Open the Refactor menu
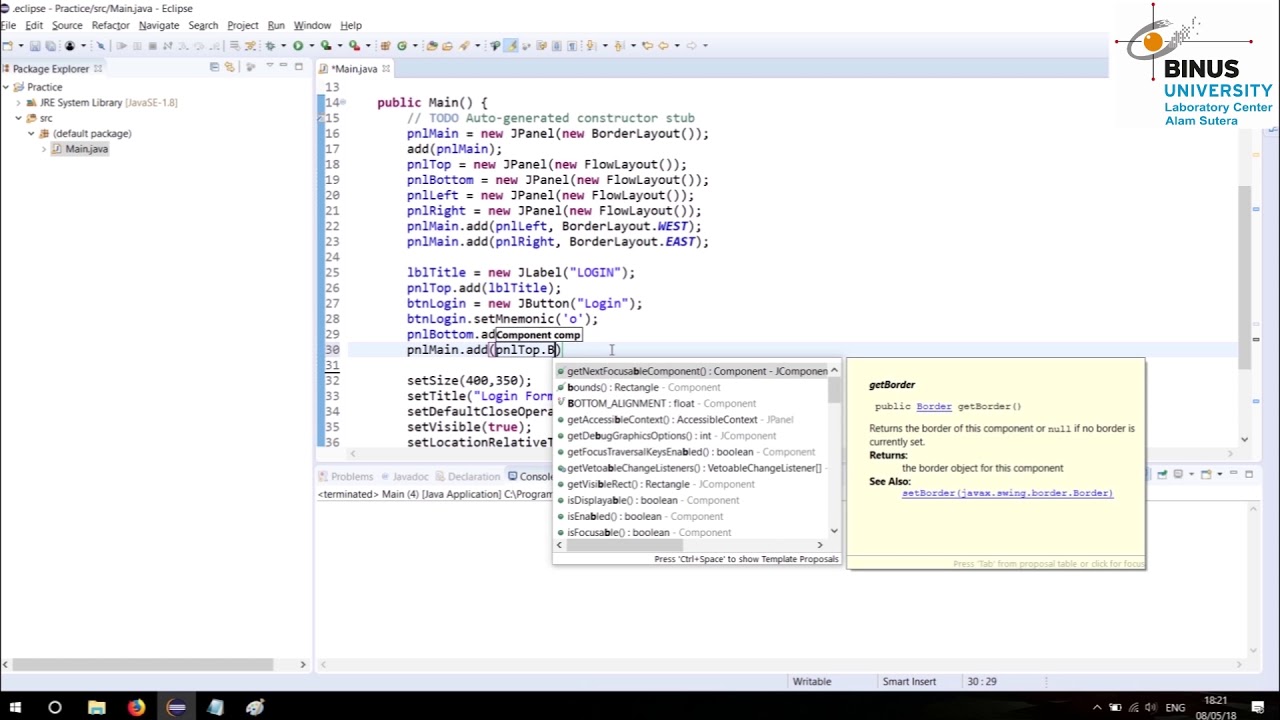Screen dimensions: 1280x720 (x=110, y=25)
